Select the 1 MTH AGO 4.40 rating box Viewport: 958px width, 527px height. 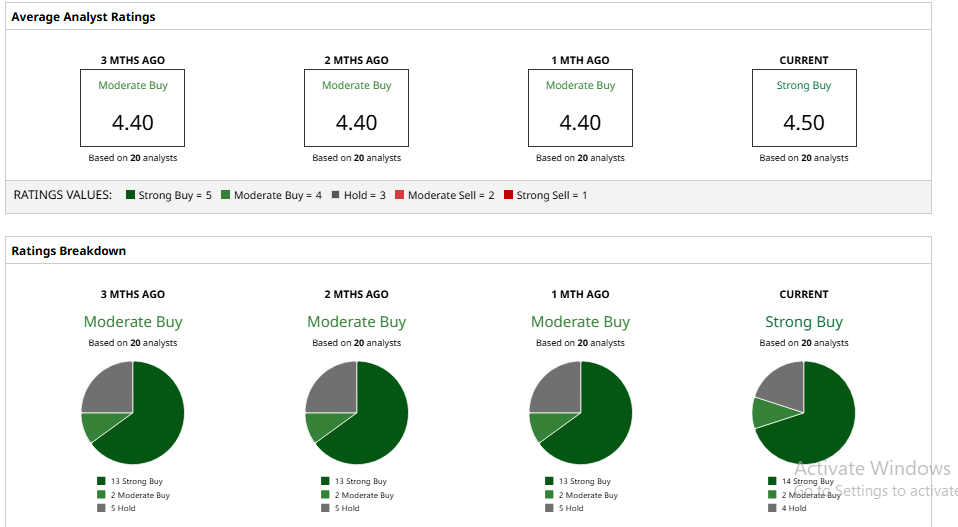point(580,108)
